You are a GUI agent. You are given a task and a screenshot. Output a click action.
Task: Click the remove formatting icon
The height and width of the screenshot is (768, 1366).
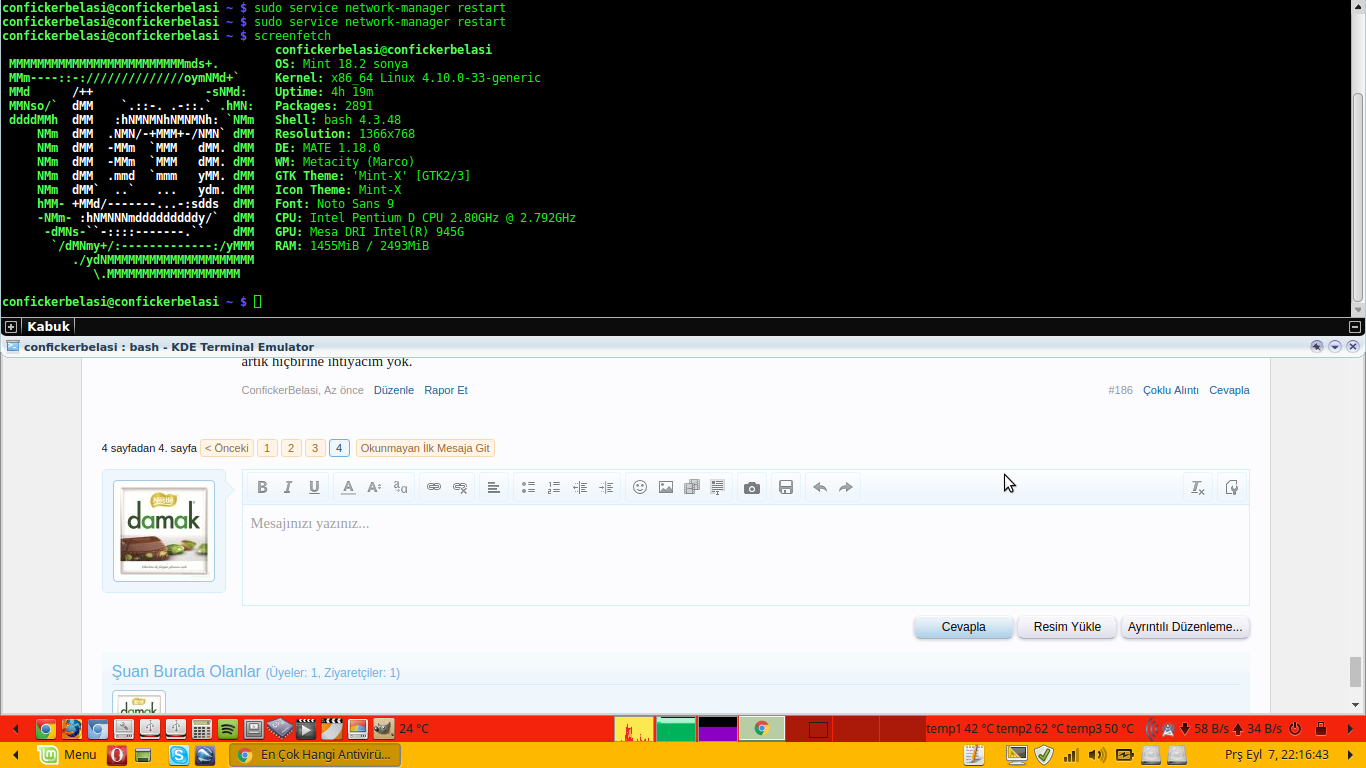1197,487
